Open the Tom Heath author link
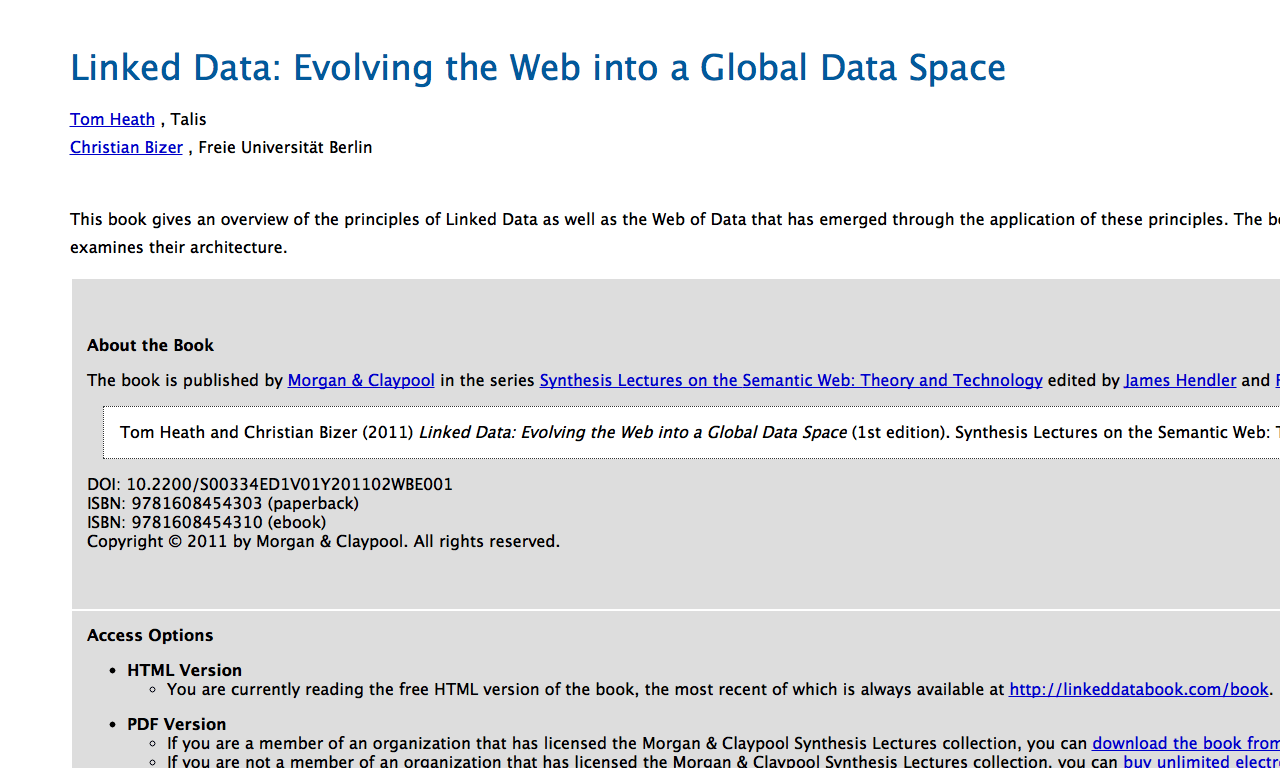Viewport: 1280px width, 768px height. pyautogui.click(x=112, y=119)
